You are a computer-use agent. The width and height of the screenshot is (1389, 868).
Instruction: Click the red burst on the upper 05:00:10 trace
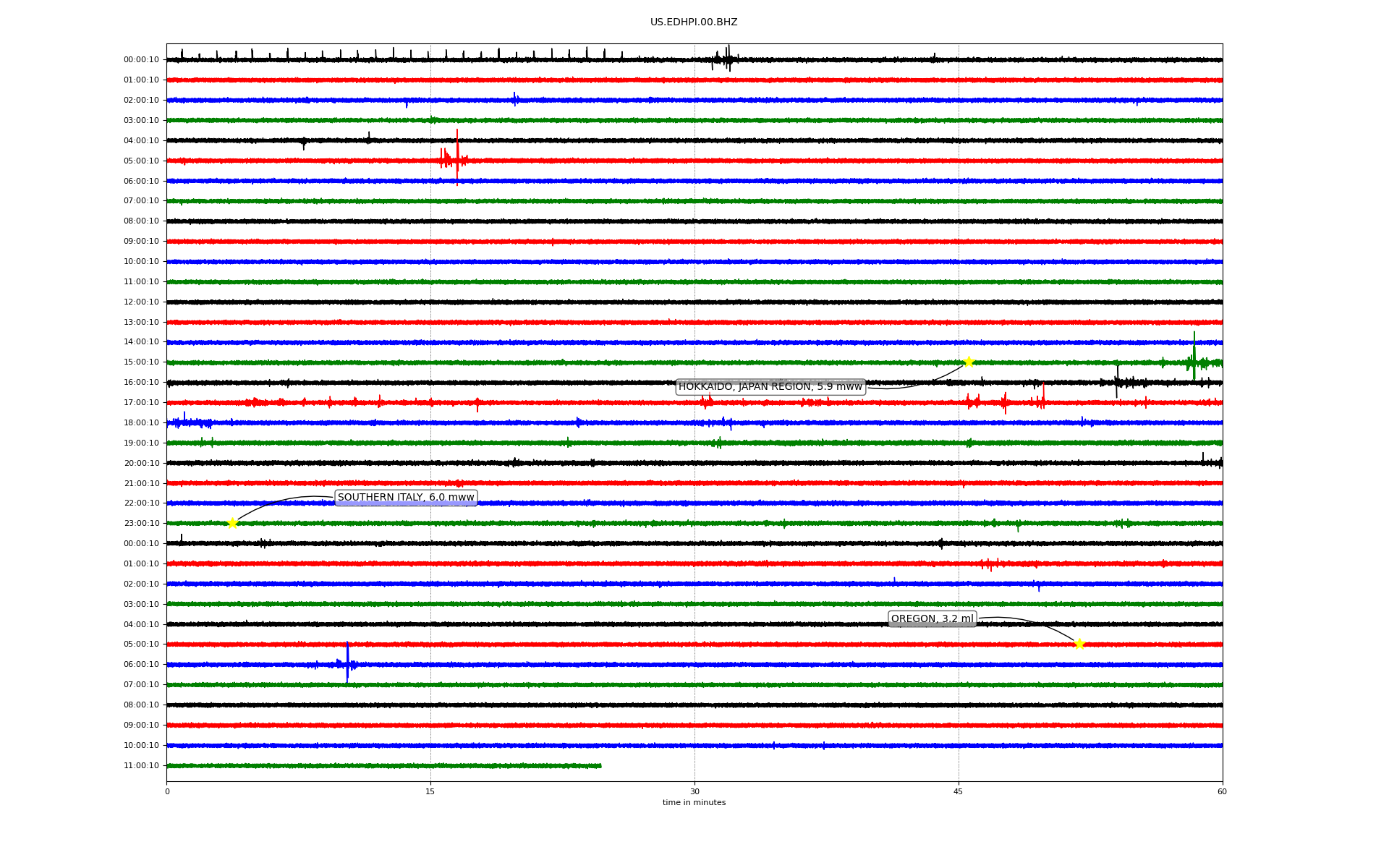pyautogui.click(x=456, y=158)
